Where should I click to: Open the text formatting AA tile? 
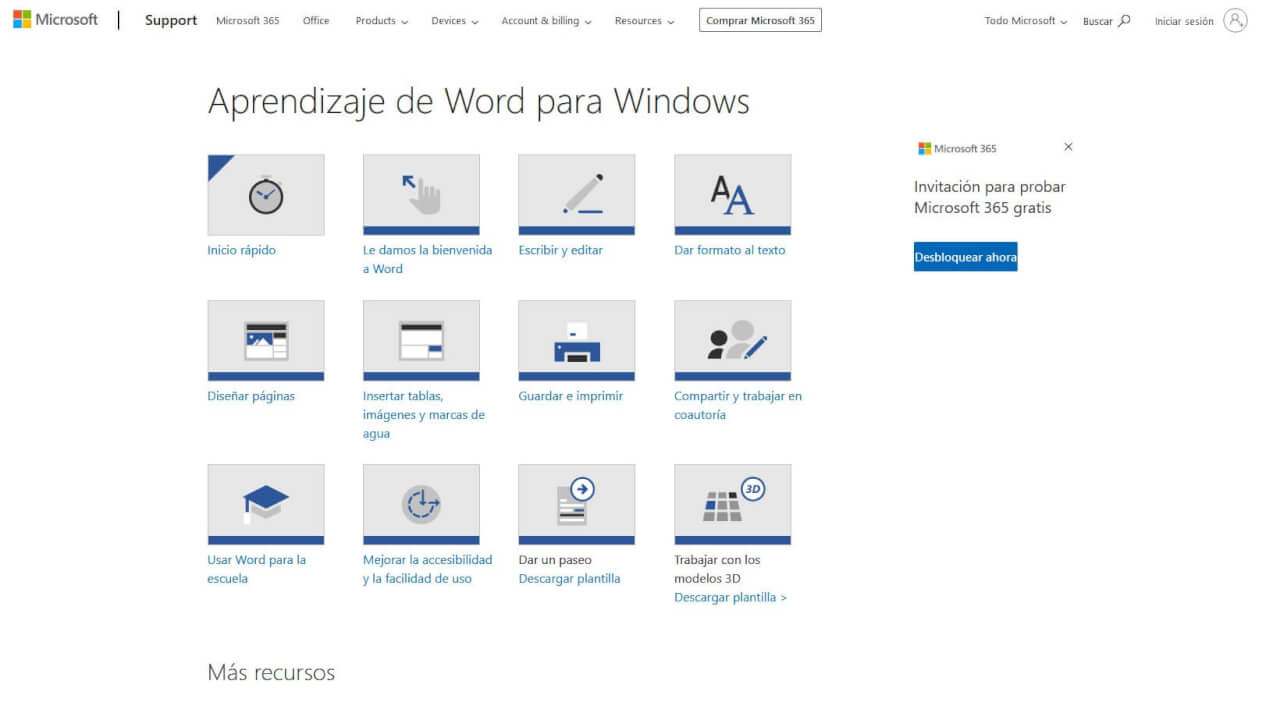(733, 195)
